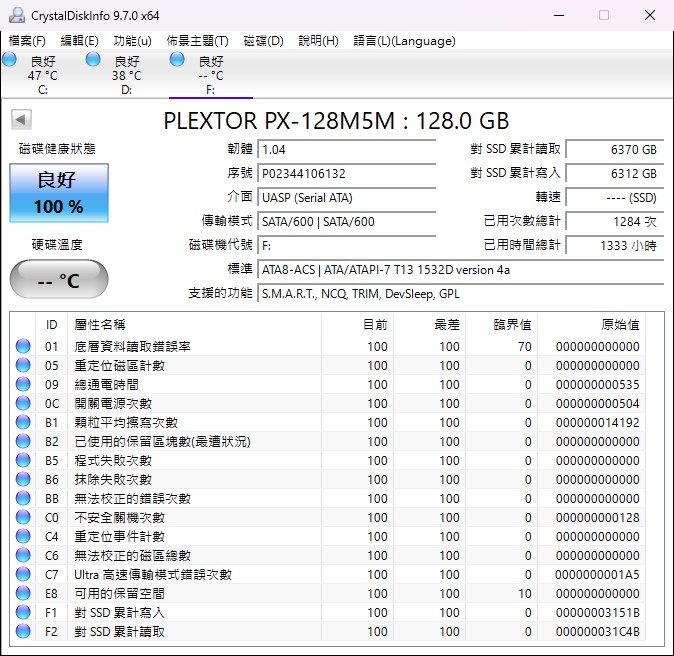Click status orb for attribute C6 row
The height and width of the screenshot is (656, 674).
23,555
